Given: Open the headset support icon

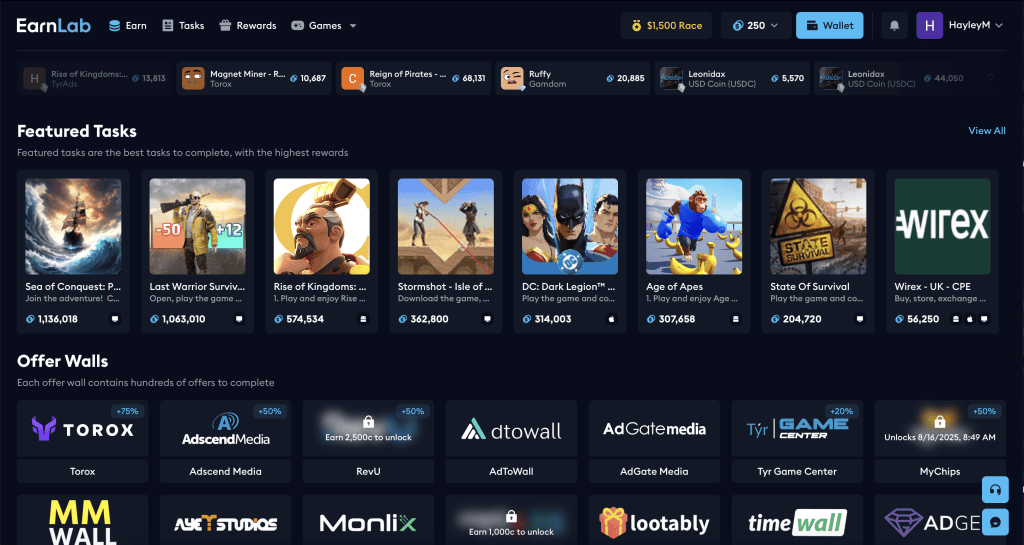Looking at the screenshot, I should pyautogui.click(x=995, y=490).
